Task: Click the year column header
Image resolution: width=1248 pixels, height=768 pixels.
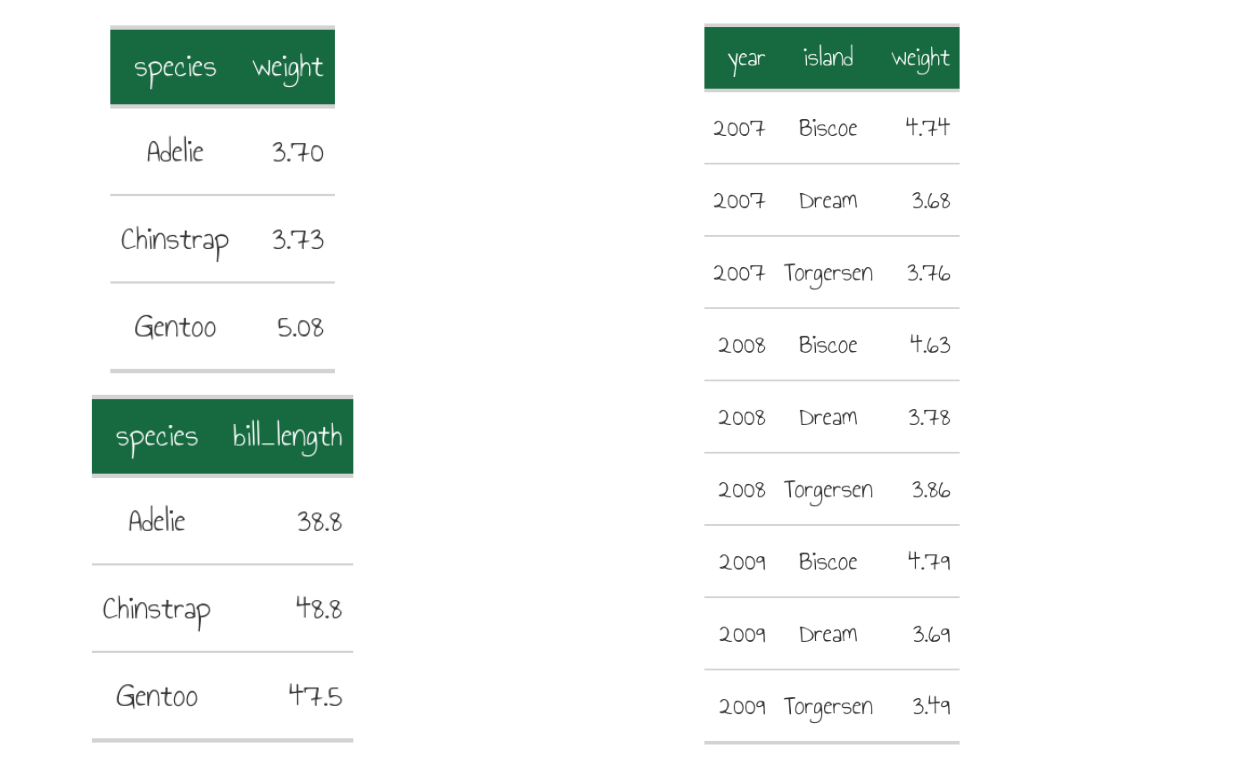Action: (746, 59)
